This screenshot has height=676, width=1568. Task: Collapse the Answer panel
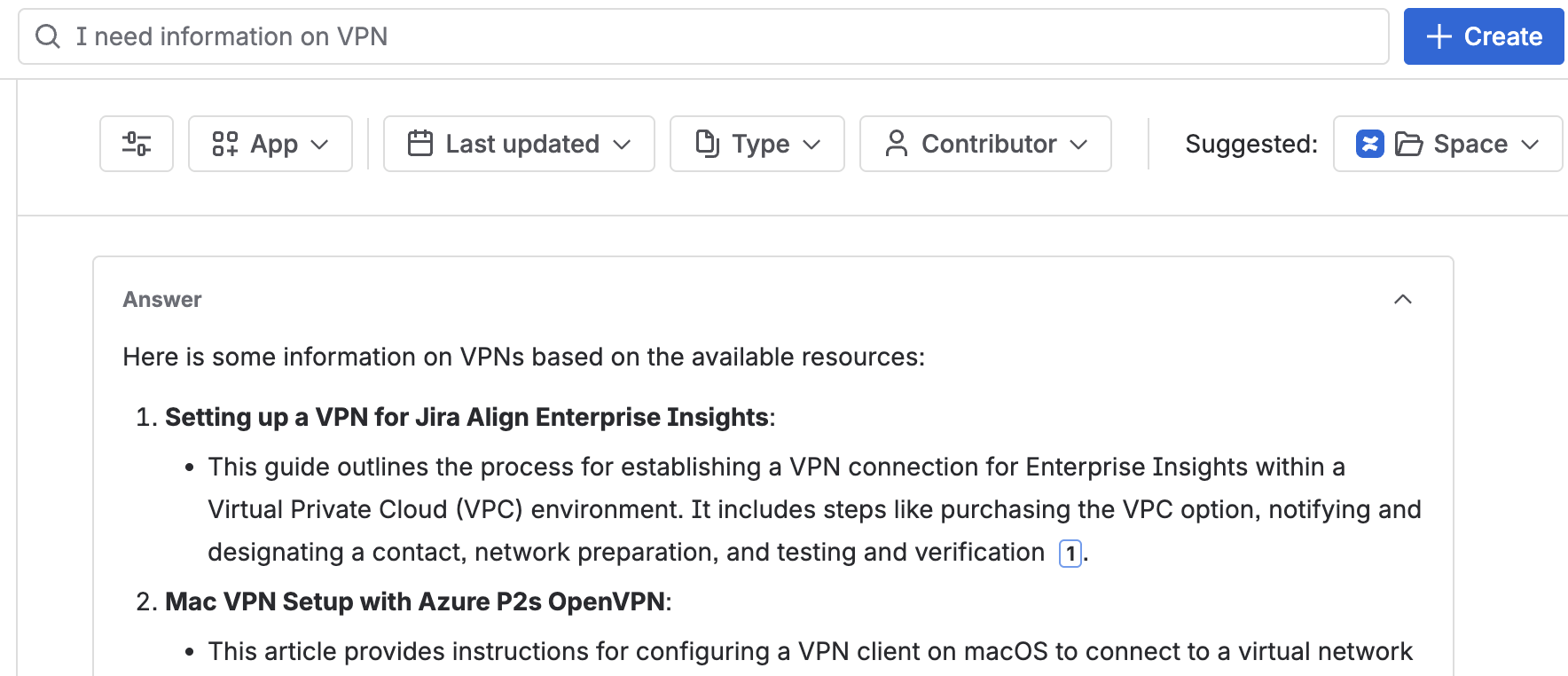click(x=1402, y=299)
